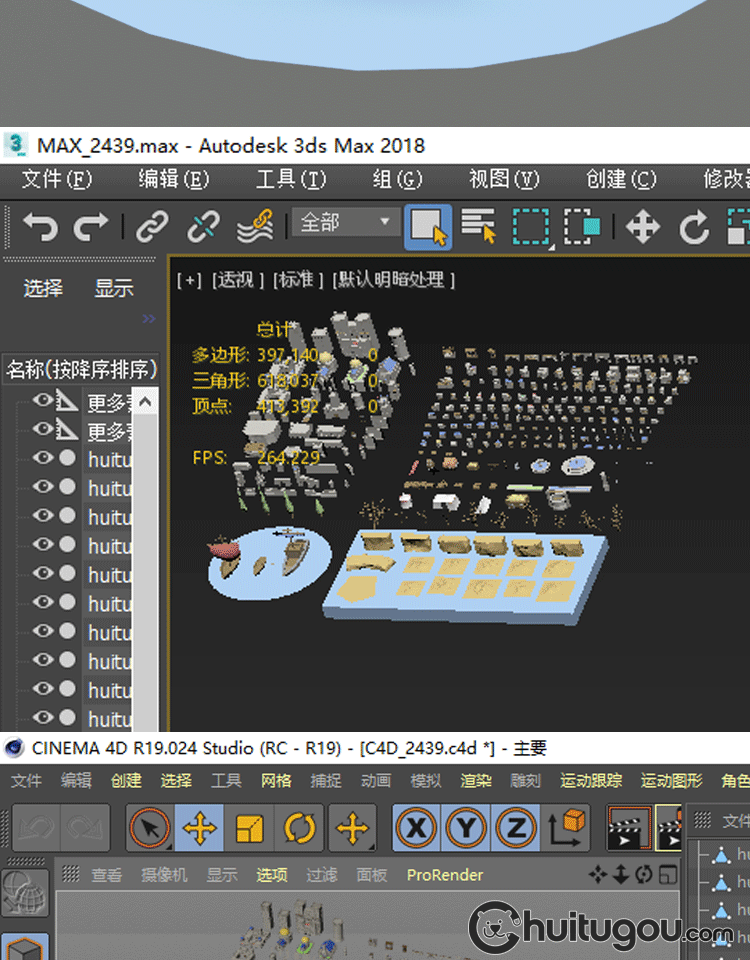Click the Redo arrow in 3ds Max toolbar
The width and height of the screenshot is (750, 960).
point(91,227)
